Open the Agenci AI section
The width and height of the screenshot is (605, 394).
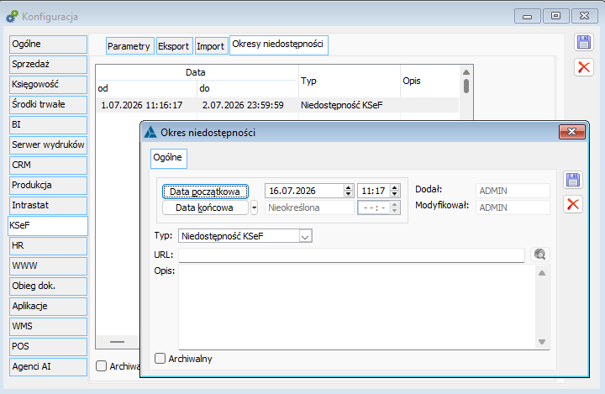48,367
